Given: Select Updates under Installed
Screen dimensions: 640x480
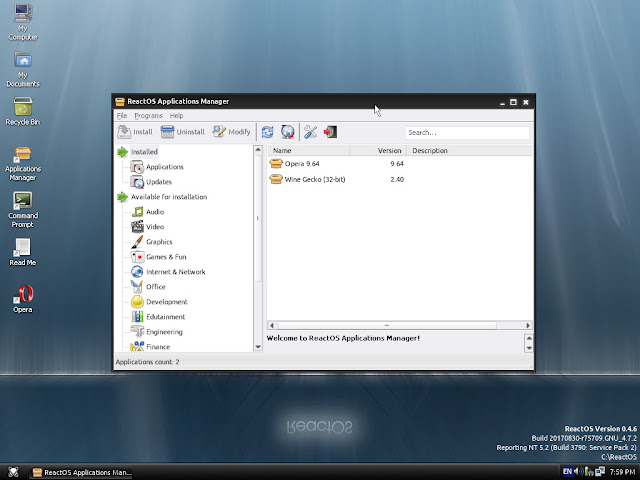Looking at the screenshot, I should pos(159,182).
